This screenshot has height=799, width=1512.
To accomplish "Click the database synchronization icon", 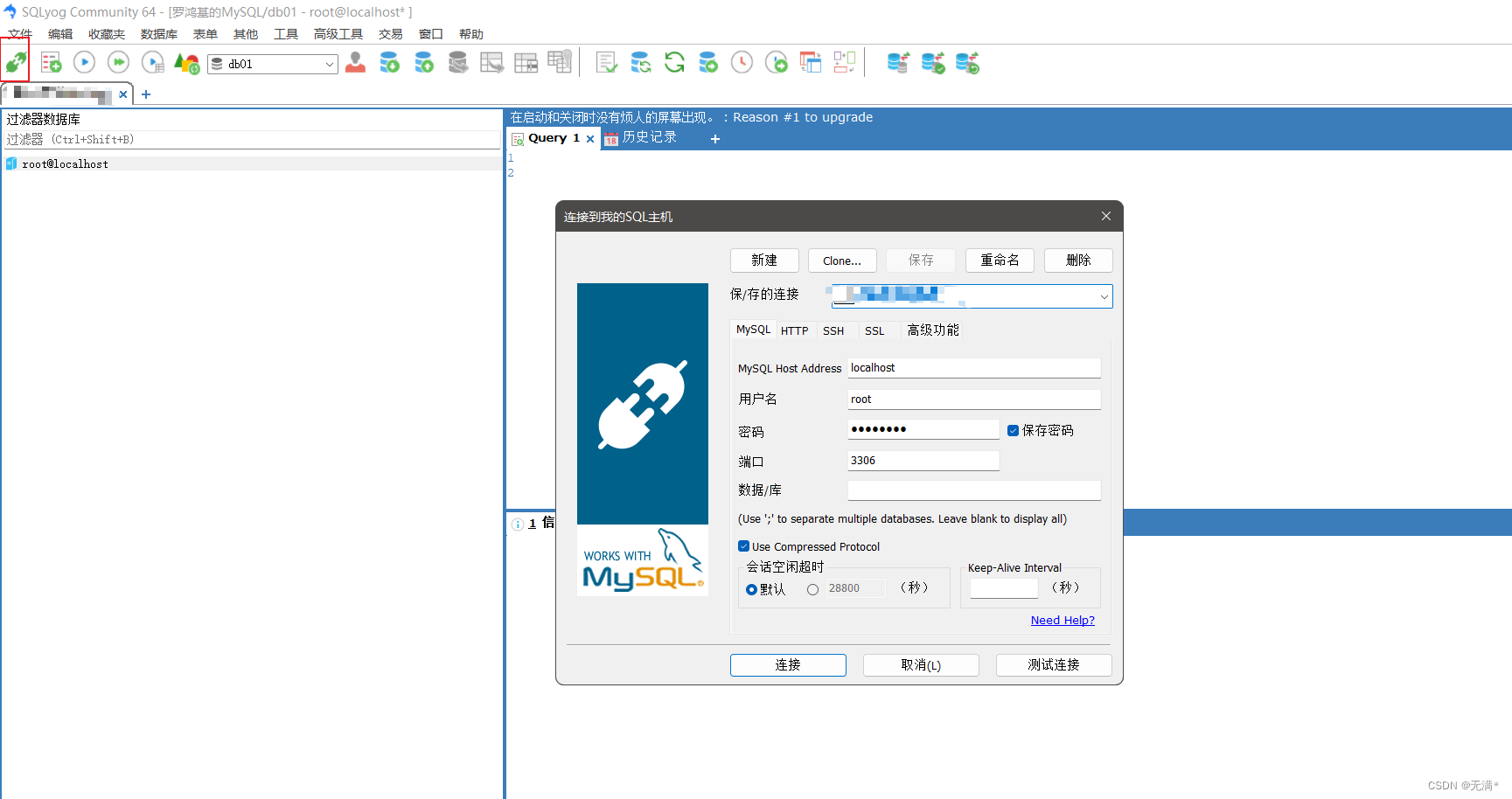I will click(640, 62).
